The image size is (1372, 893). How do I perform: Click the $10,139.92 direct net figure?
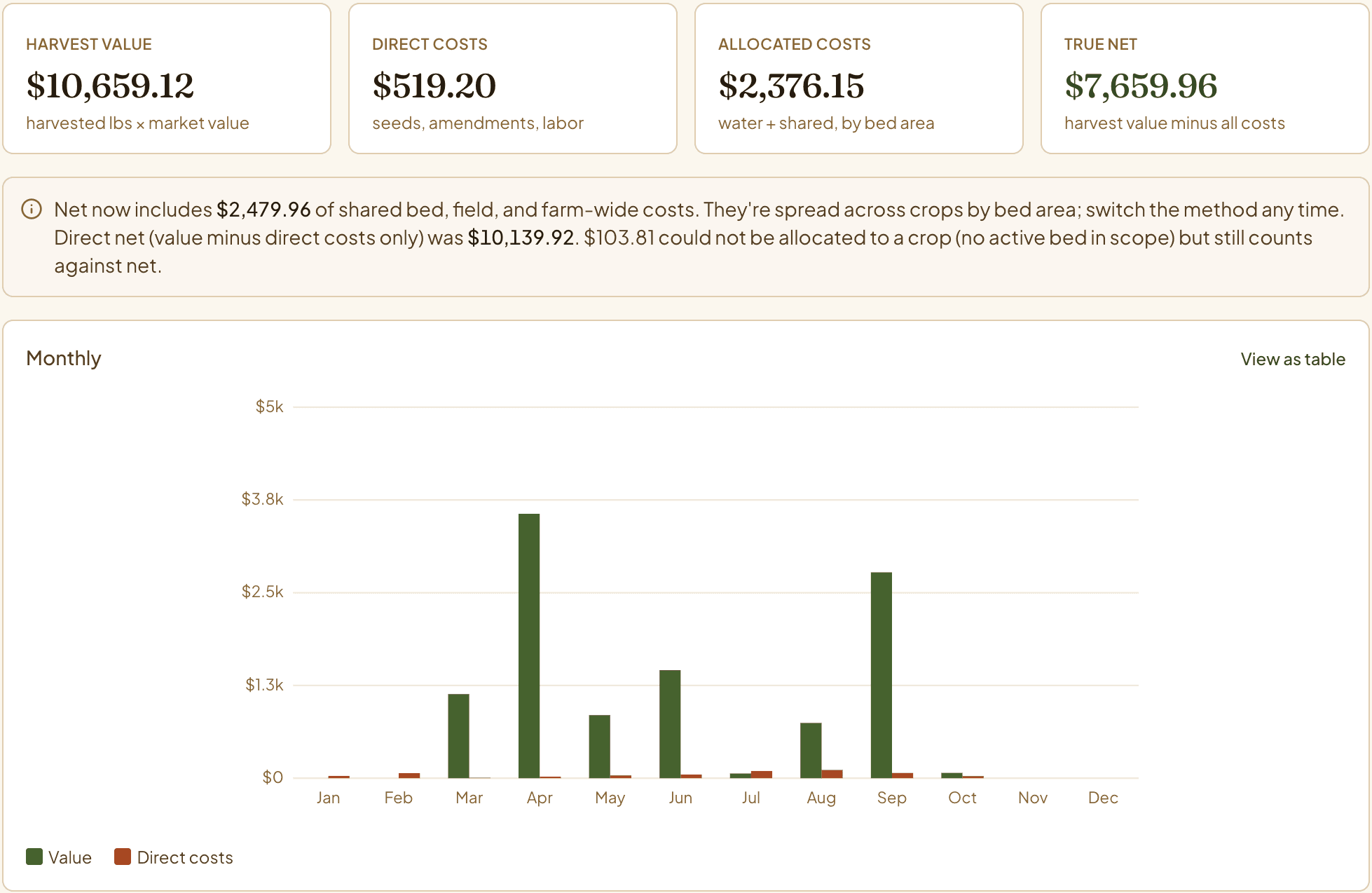click(x=521, y=238)
